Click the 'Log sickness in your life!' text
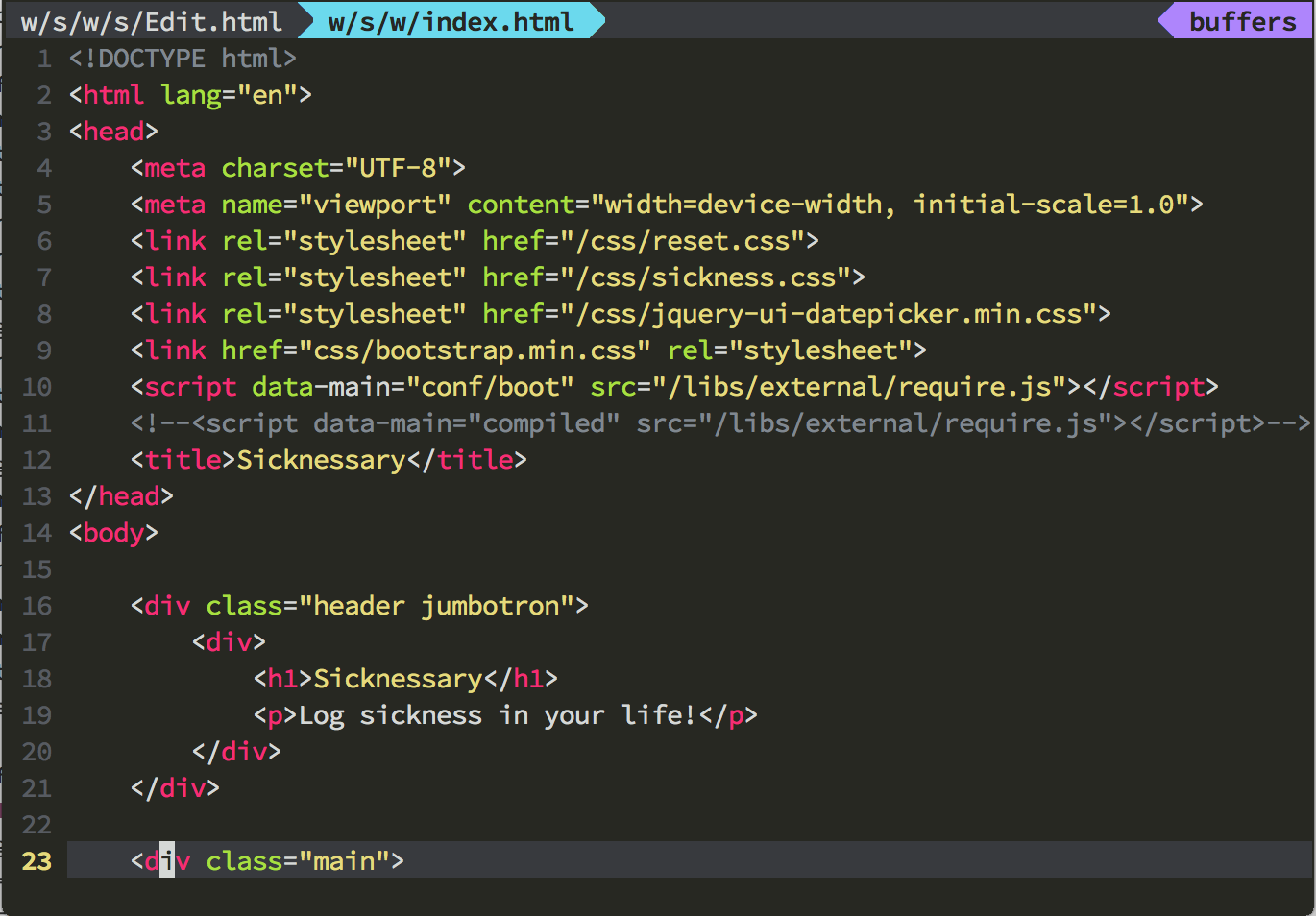1316x916 pixels. click(x=498, y=715)
